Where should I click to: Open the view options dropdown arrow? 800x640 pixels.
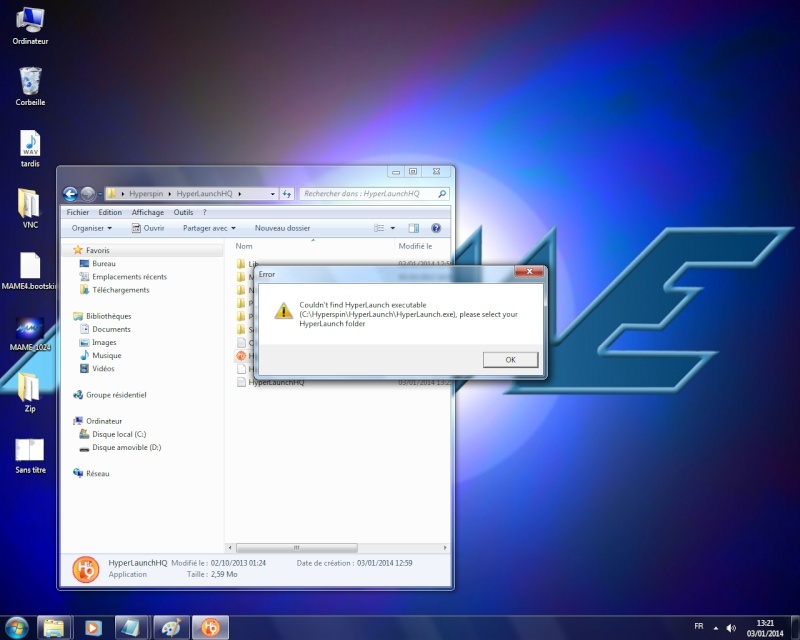pos(393,228)
